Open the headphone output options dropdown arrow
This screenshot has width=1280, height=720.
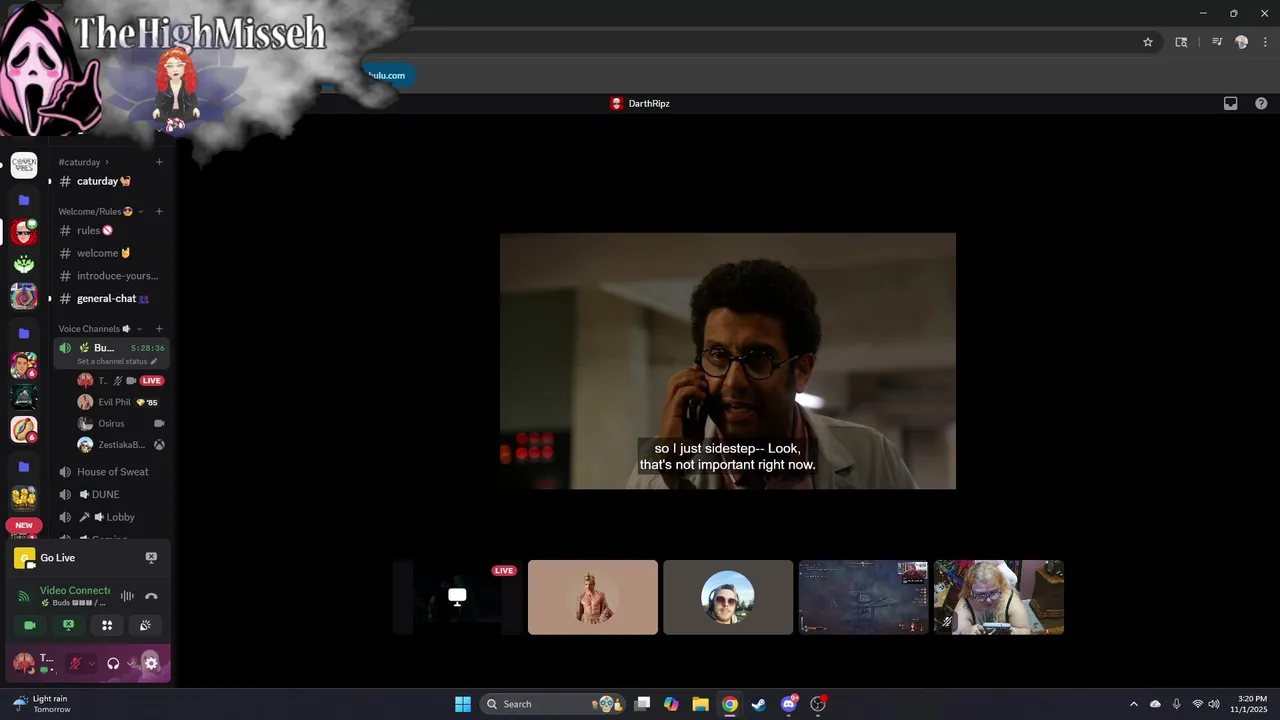pyautogui.click(x=131, y=663)
